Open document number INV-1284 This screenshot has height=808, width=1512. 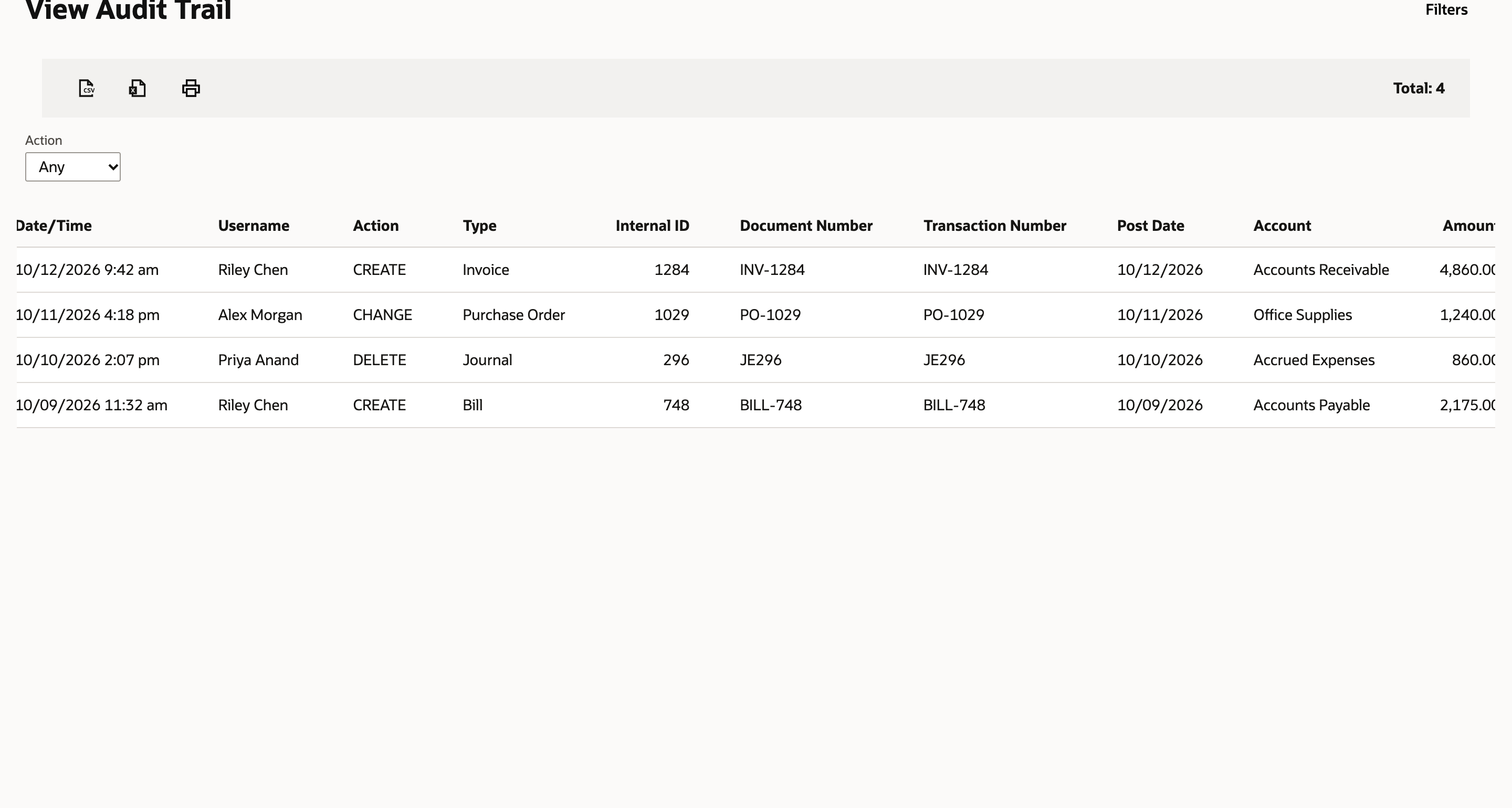coord(772,270)
